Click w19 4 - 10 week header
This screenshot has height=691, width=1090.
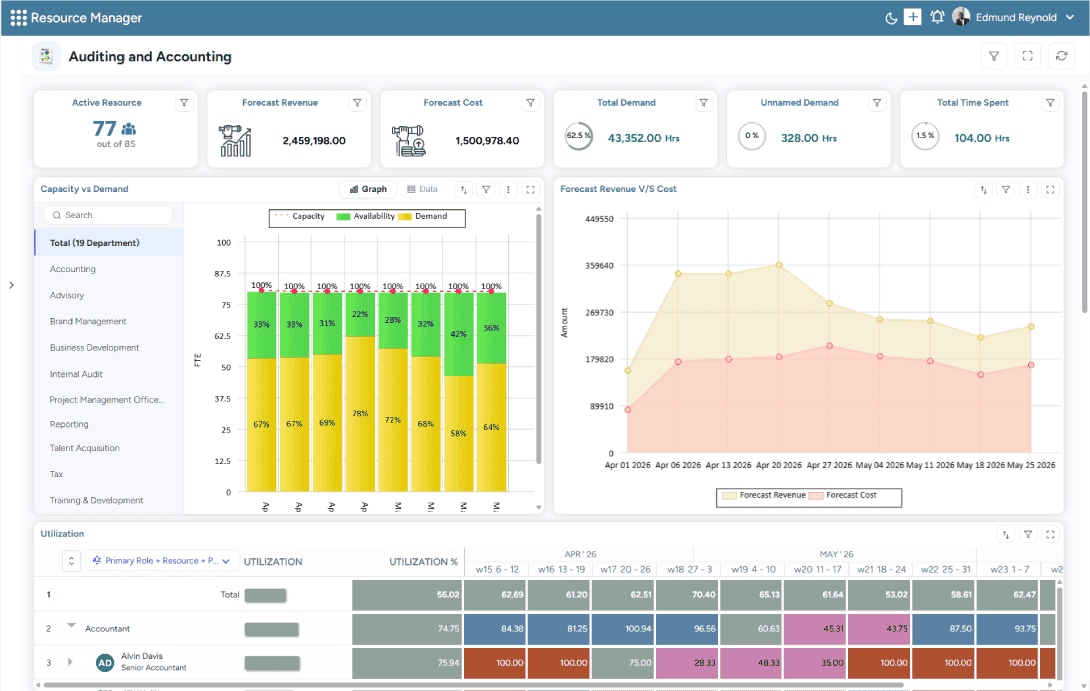point(753,569)
